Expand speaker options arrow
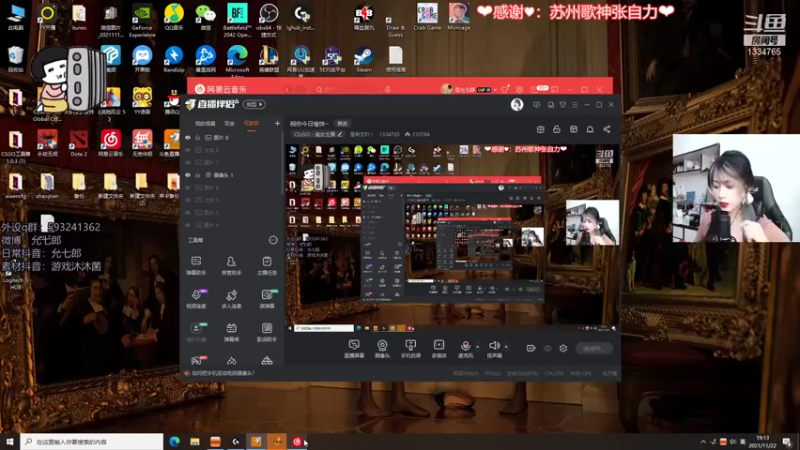This screenshot has height=450, width=800. (x=506, y=347)
